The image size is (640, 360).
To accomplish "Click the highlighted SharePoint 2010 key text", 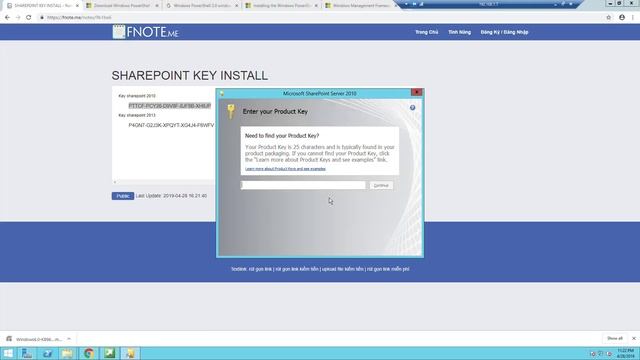I will pos(170,106).
